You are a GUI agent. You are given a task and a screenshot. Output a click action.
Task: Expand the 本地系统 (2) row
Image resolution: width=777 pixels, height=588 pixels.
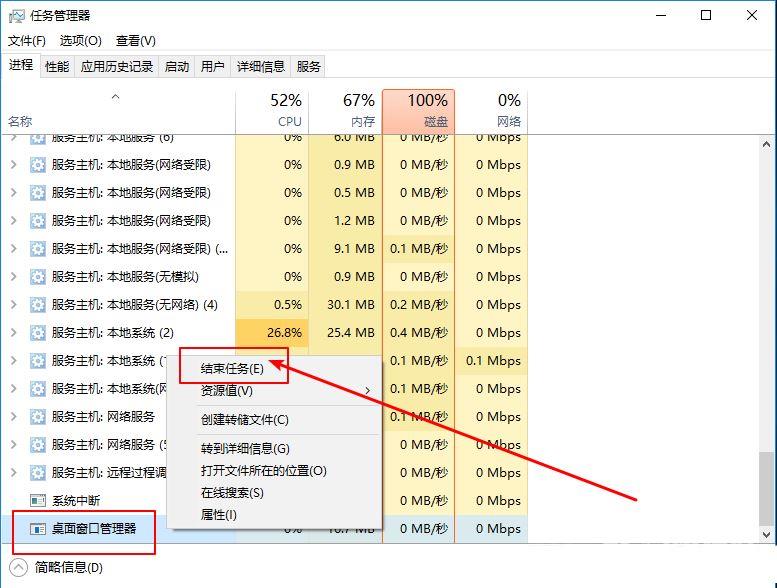[14, 333]
